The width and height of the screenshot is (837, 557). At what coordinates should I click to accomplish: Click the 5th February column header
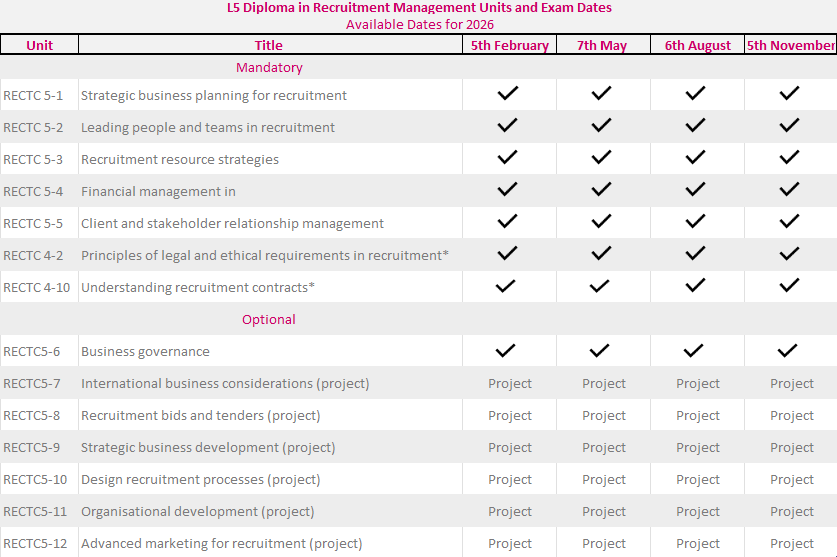pyautogui.click(x=510, y=45)
